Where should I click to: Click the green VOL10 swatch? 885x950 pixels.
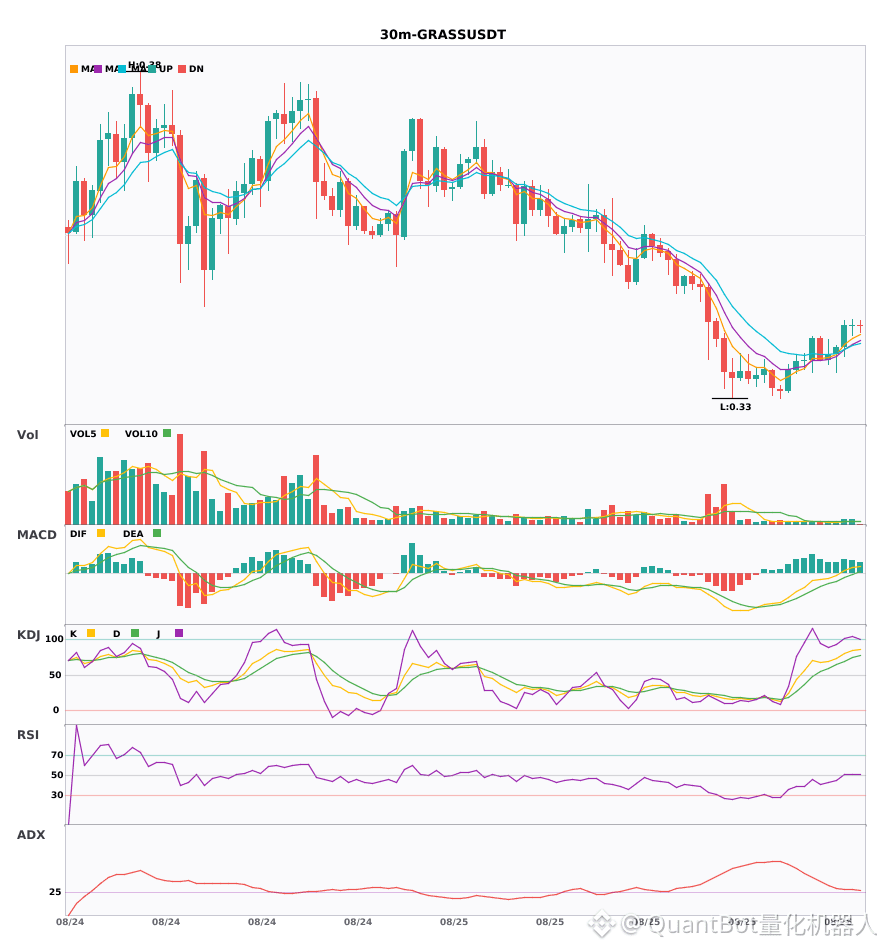pyautogui.click(x=167, y=433)
